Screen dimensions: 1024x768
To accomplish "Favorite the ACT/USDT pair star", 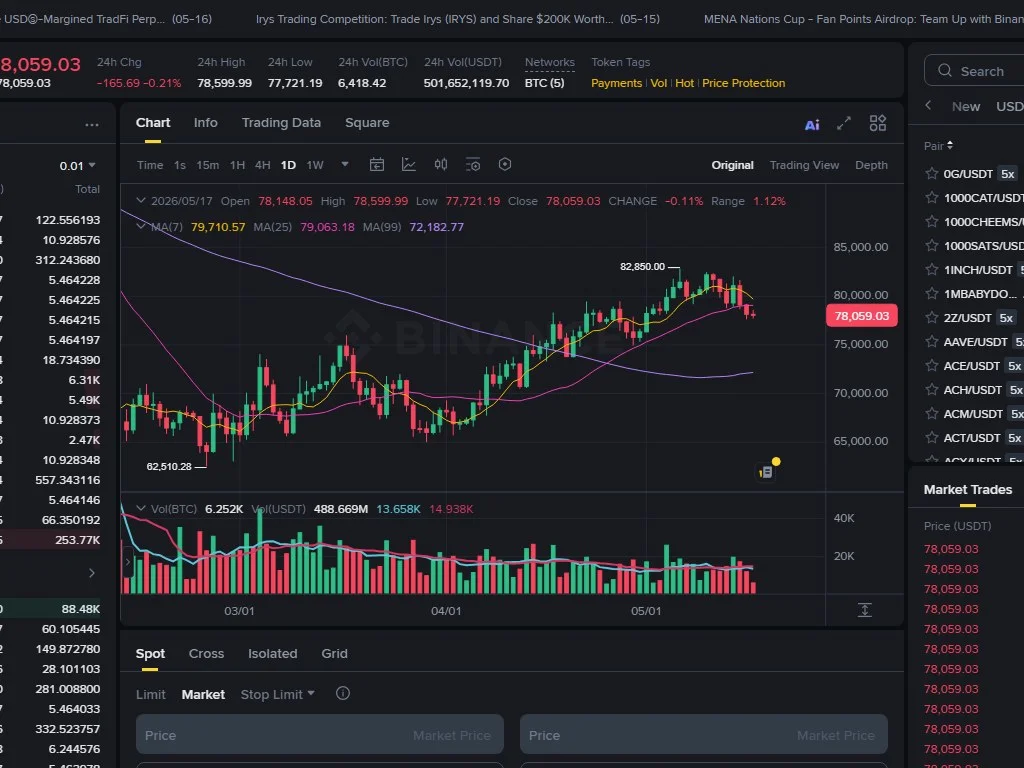I will (932, 438).
